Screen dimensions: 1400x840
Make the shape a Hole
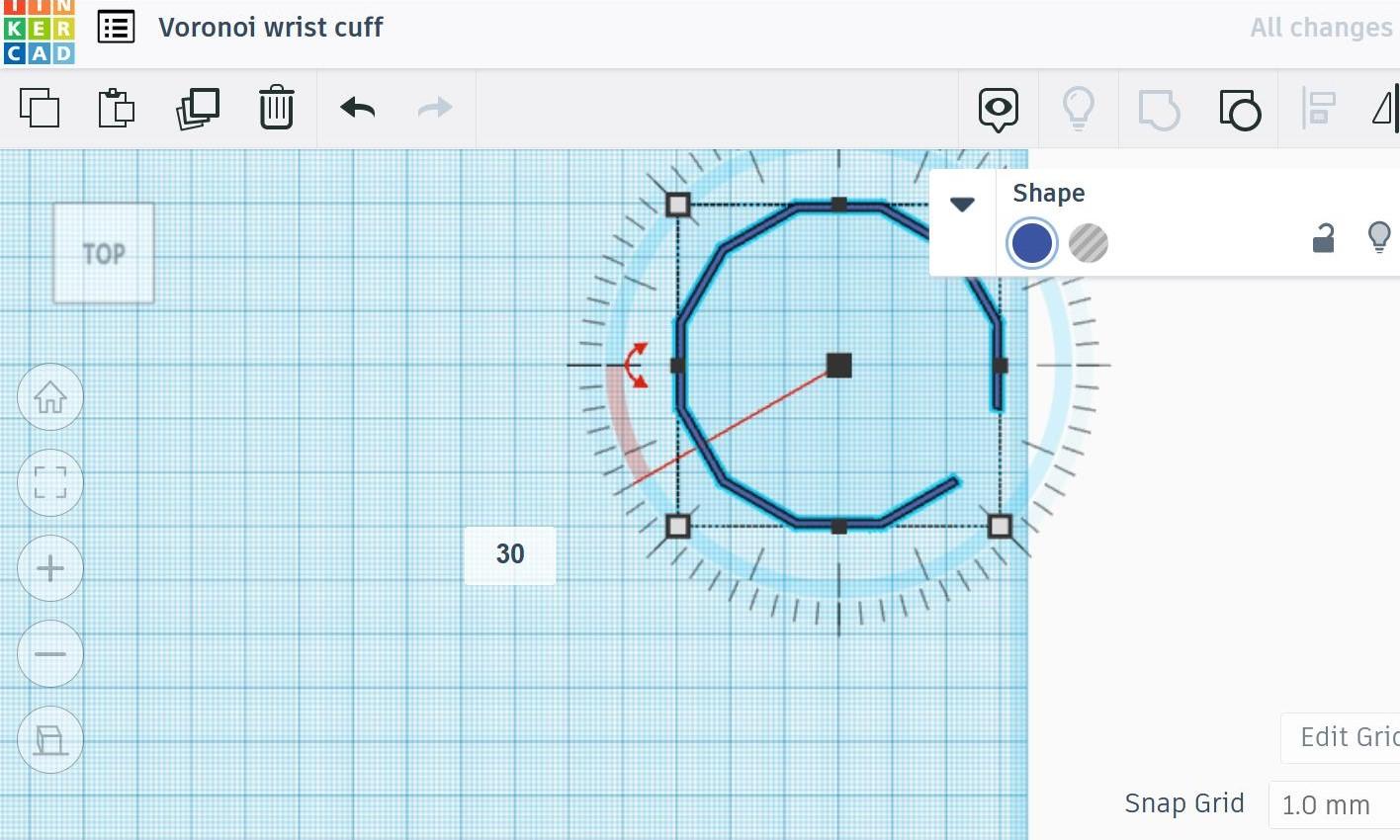coord(1088,243)
